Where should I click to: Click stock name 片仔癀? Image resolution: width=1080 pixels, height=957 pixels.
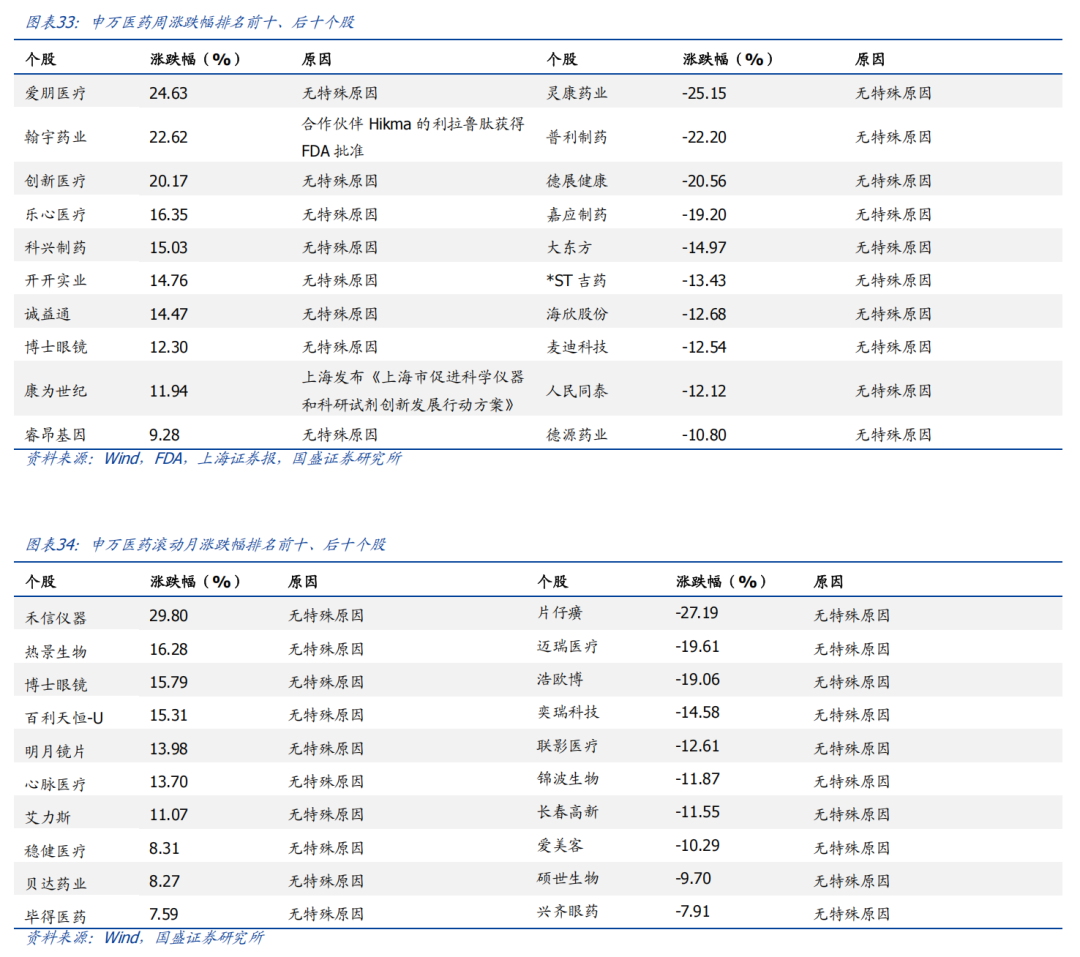click(560, 613)
